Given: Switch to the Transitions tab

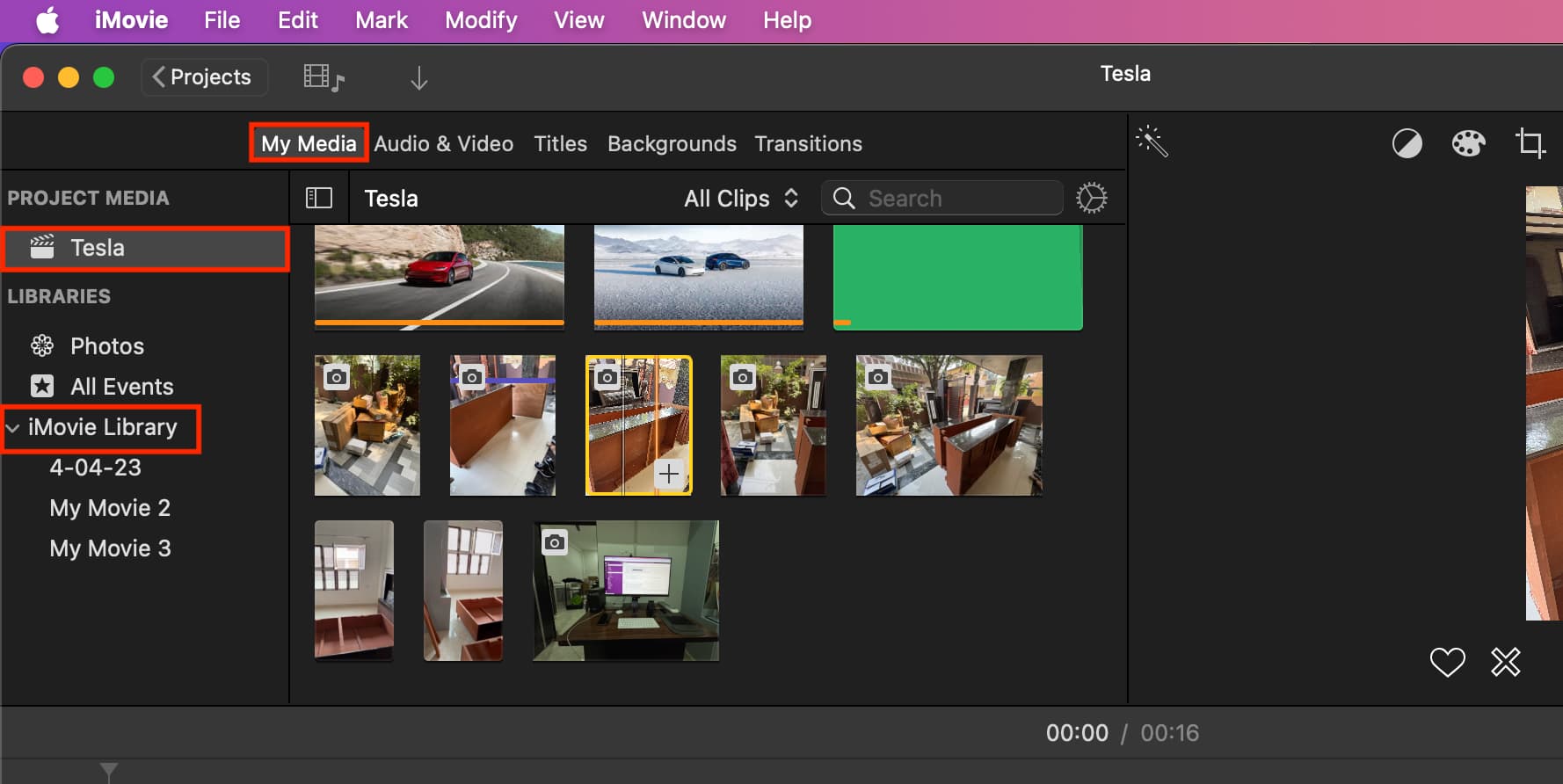Looking at the screenshot, I should click(808, 143).
